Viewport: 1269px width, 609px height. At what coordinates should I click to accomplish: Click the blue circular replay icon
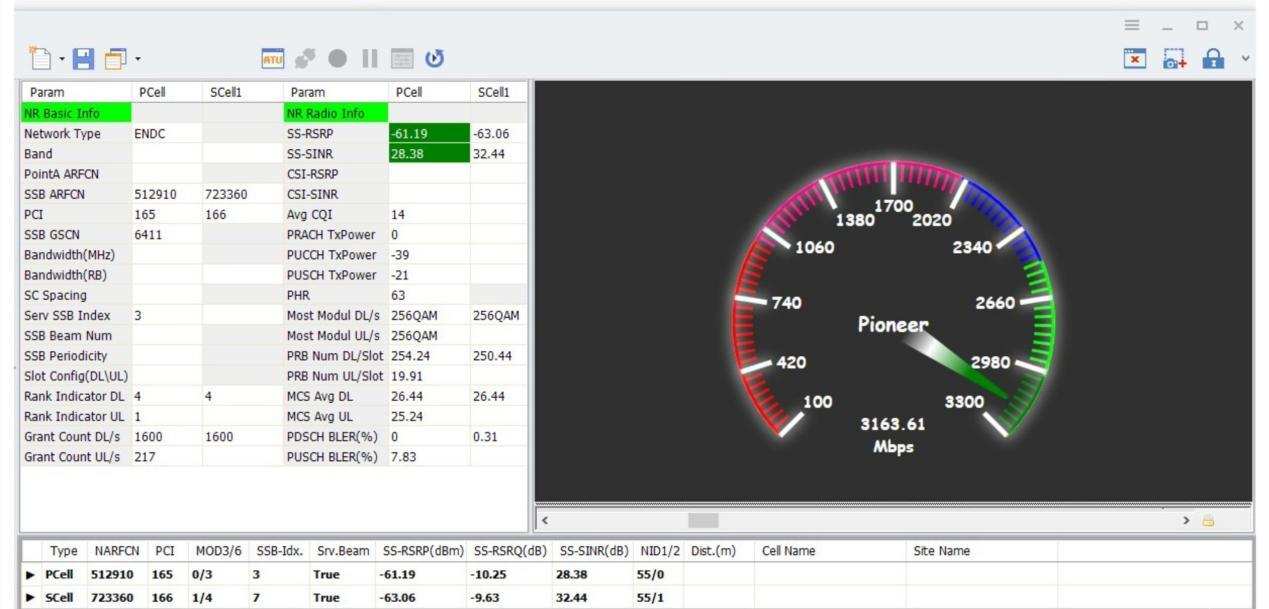point(434,60)
